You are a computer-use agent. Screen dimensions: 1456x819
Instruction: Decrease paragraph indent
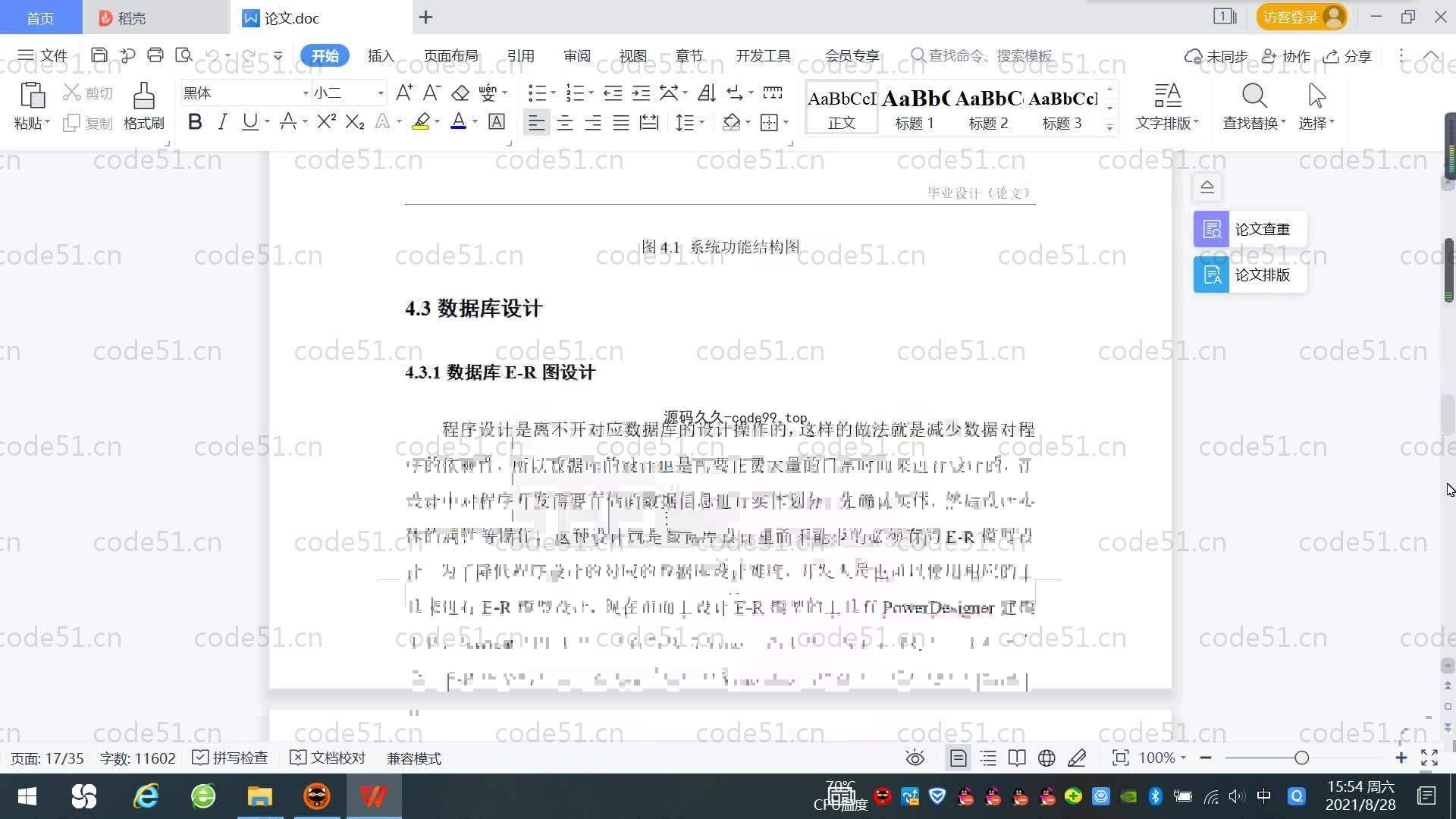click(613, 93)
